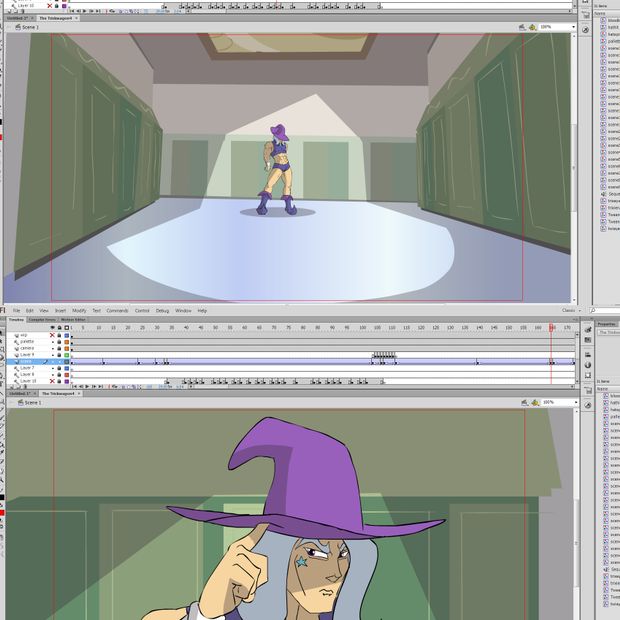Click lower timeline vertical scrollbar
620x620 pixels.
click(x=577, y=358)
